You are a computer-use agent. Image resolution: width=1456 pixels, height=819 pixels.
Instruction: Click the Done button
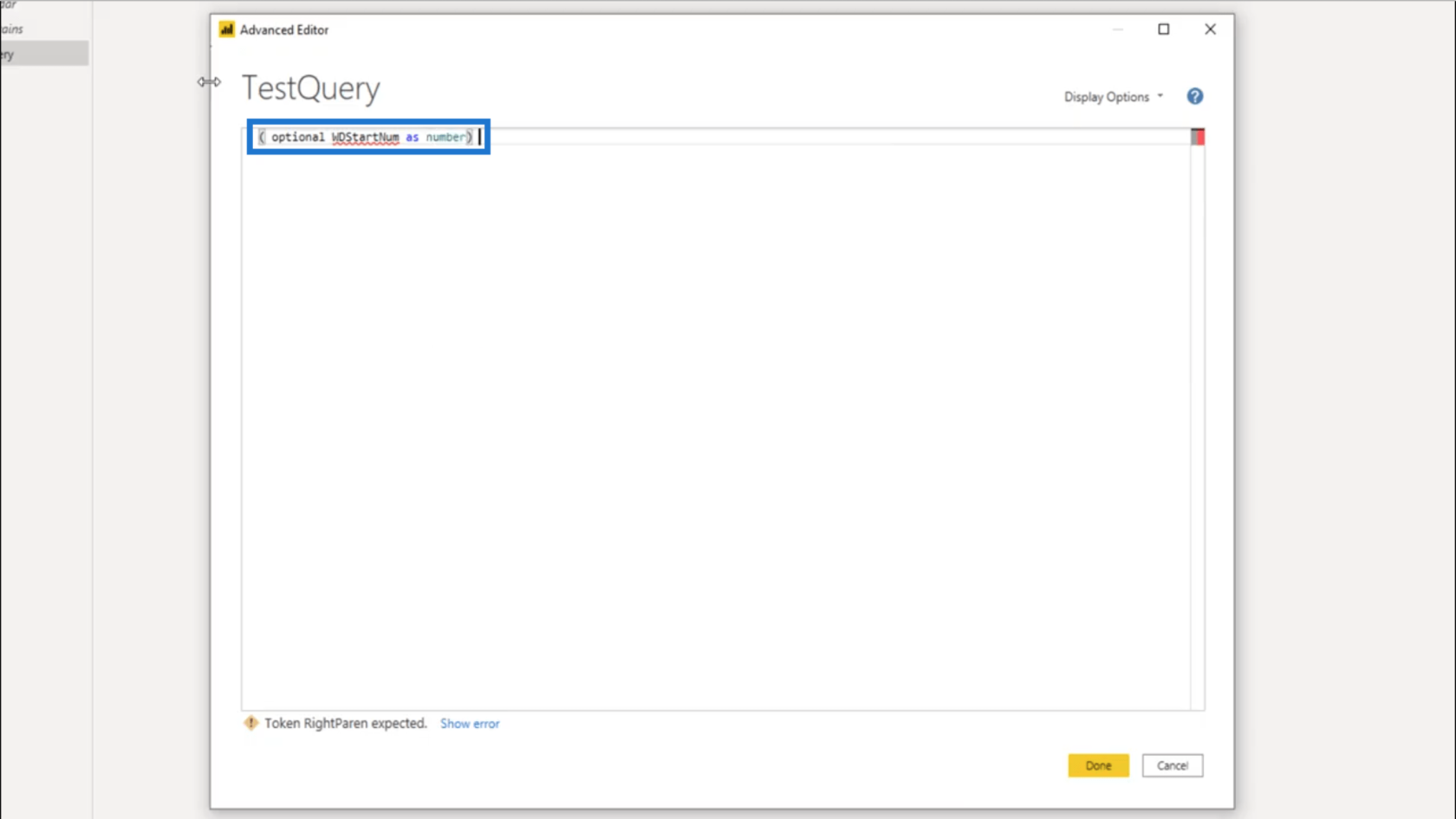point(1098,765)
